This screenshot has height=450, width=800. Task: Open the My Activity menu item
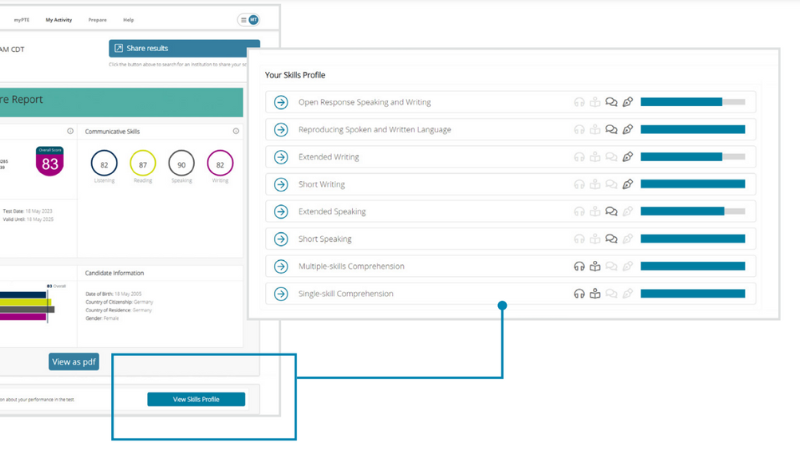[59, 20]
